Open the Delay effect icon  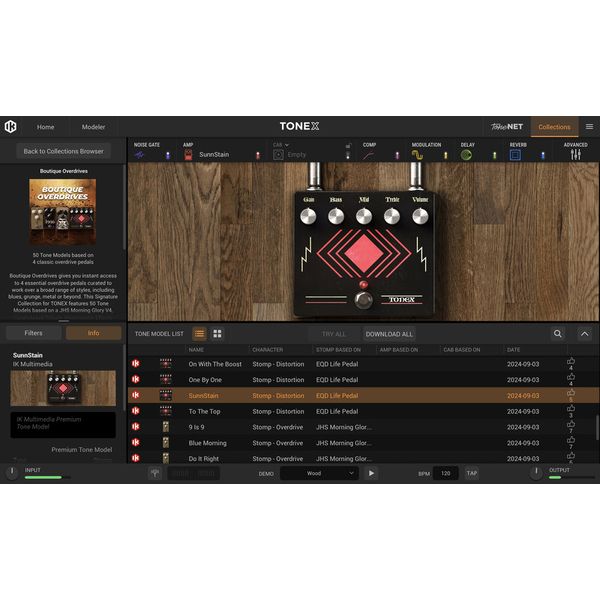tap(466, 155)
